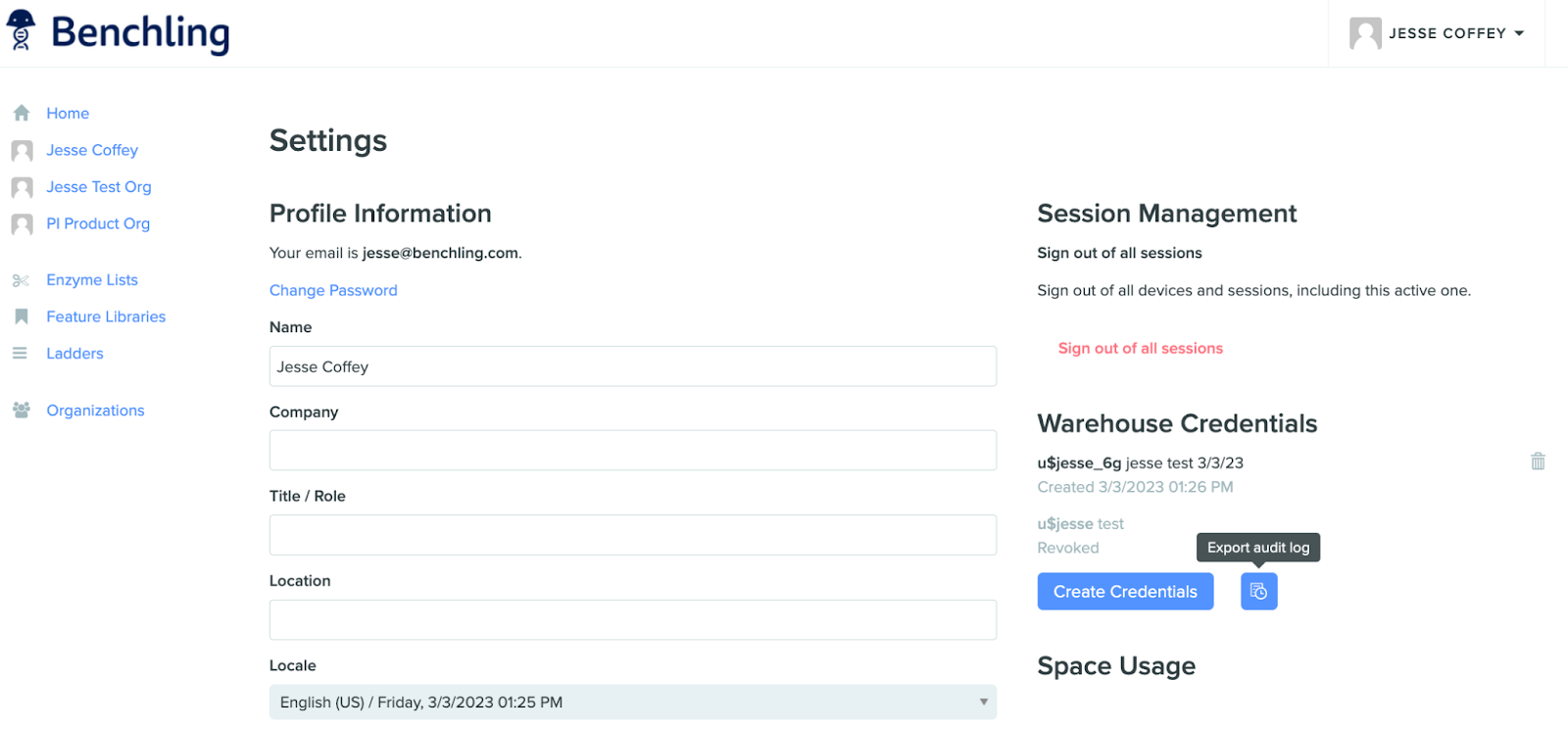
Task: Click the Settings page title
Action: (328, 141)
